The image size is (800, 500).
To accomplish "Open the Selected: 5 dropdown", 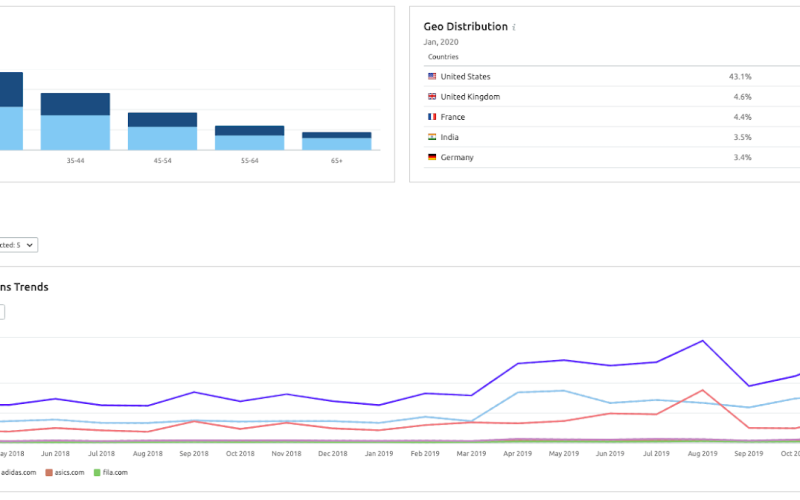I will tap(18, 244).
